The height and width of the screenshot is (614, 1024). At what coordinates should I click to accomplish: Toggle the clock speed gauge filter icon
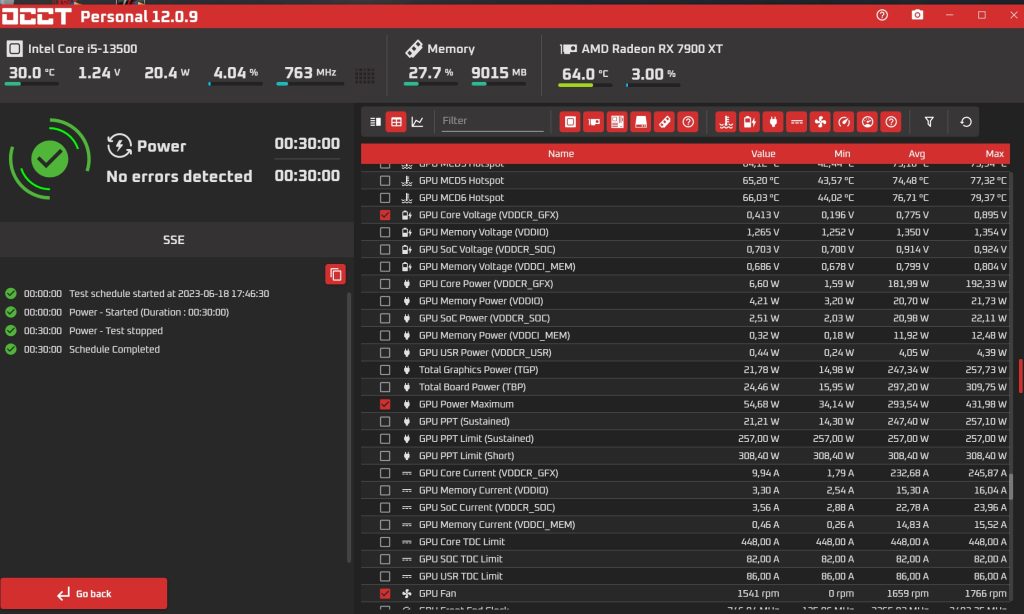pyautogui.click(x=843, y=122)
